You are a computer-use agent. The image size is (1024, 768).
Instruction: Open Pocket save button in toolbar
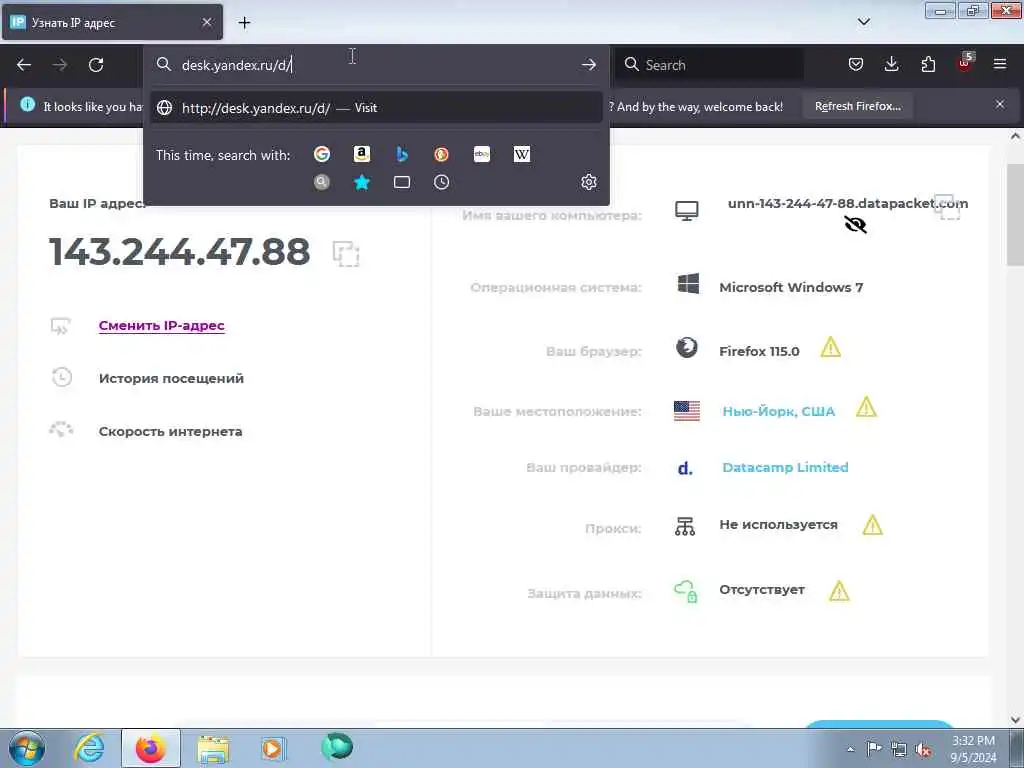[x=856, y=65]
